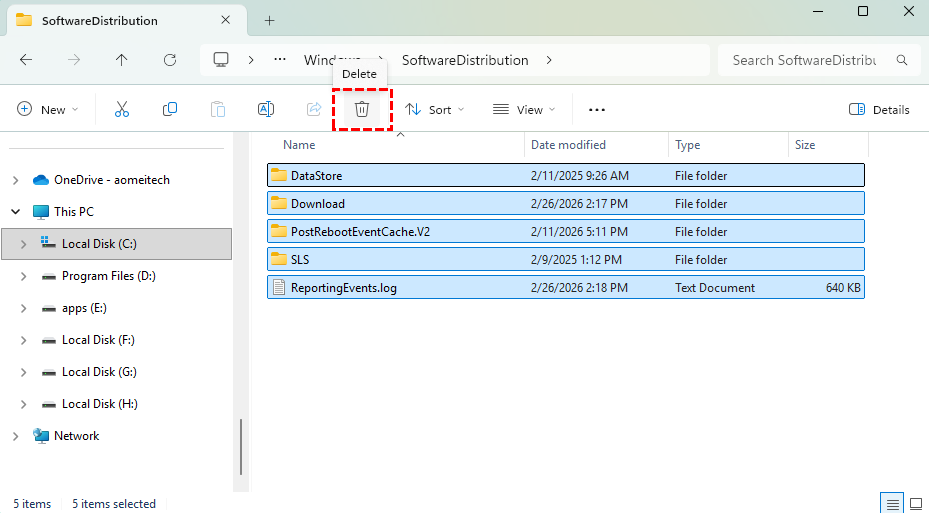Open the See more ellipsis menu
Image resolution: width=929 pixels, height=513 pixels.
pyautogui.click(x=597, y=109)
